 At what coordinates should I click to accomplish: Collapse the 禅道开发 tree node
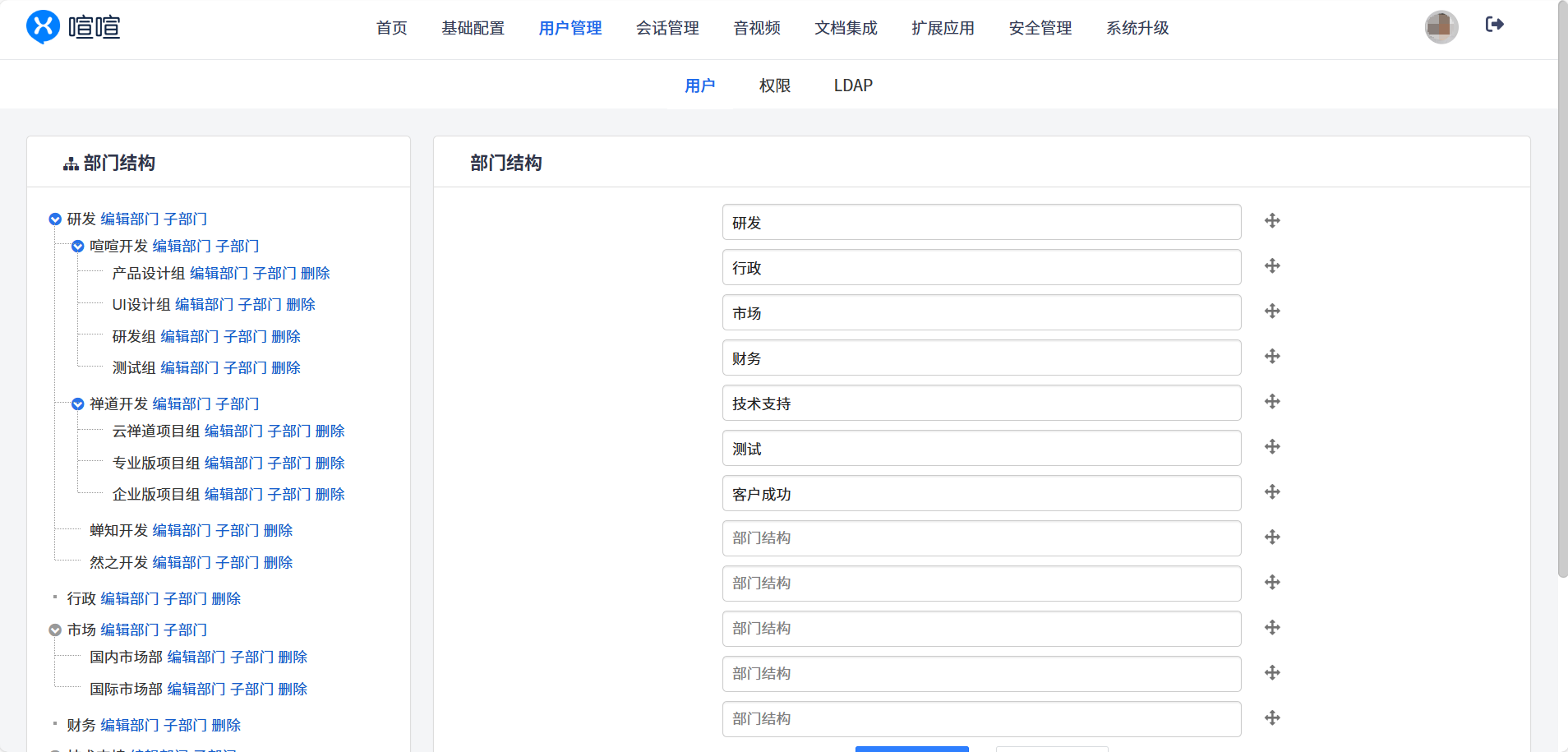[78, 404]
